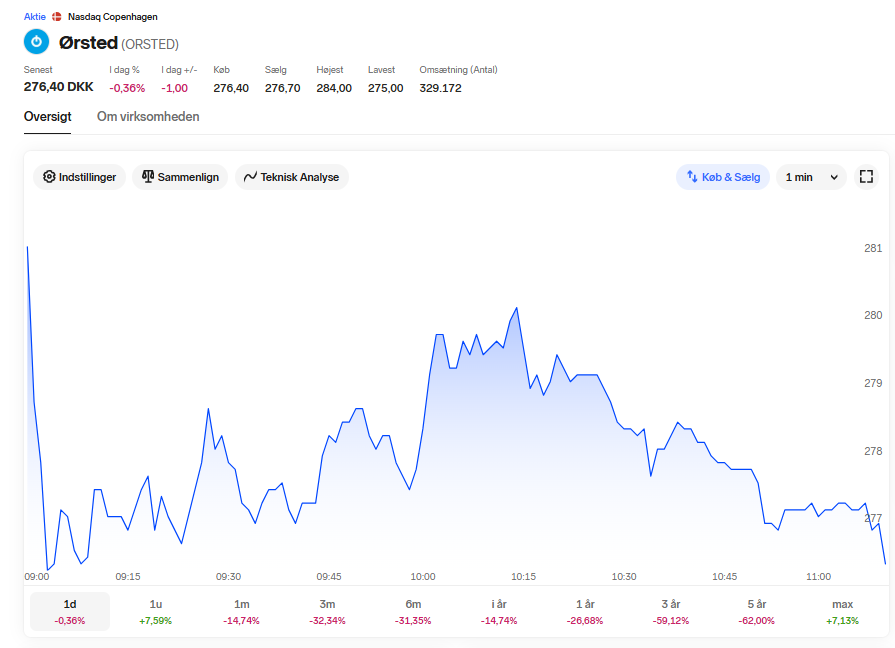895x648 pixels.
Task: Click the 10:00 time axis label
Action: 423,577
